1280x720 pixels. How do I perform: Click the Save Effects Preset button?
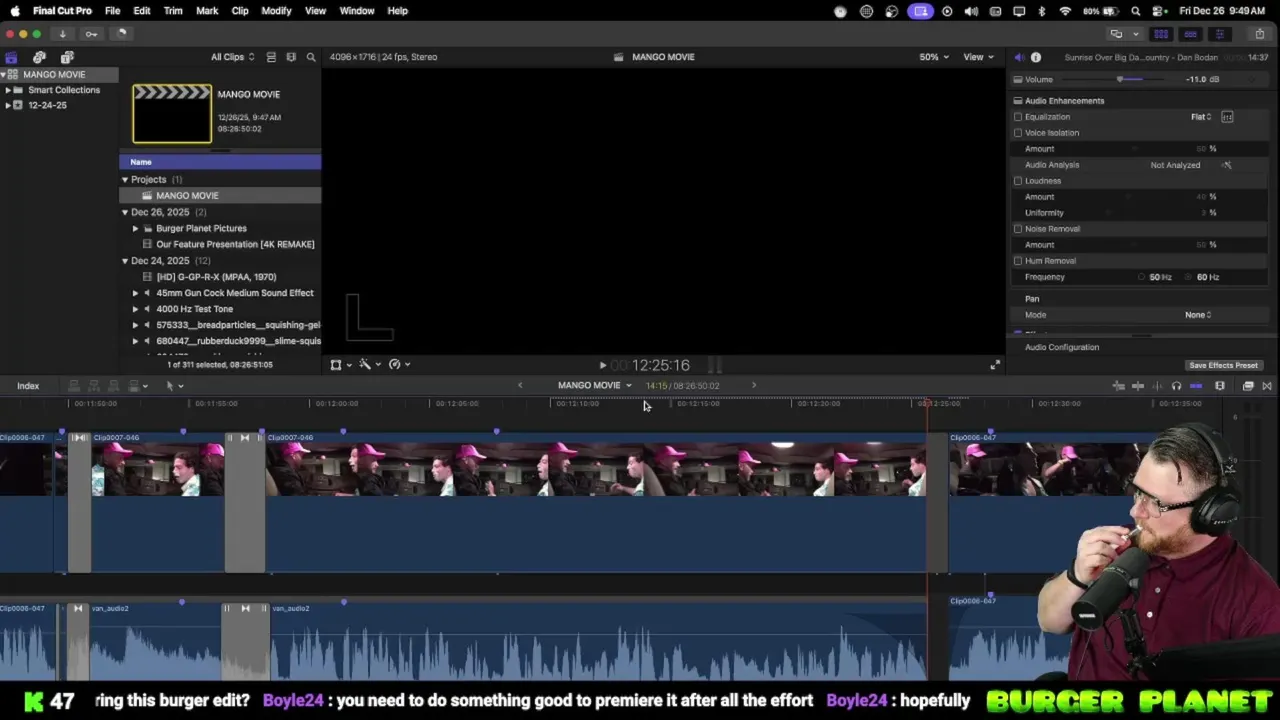pos(1223,366)
